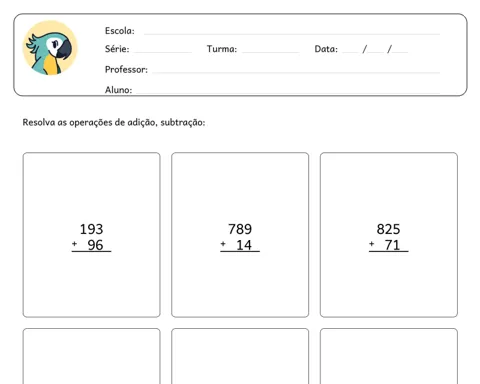Image resolution: width=480 pixels, height=384 pixels.
Task: Click the Aluno name line
Action: [x=288, y=92]
